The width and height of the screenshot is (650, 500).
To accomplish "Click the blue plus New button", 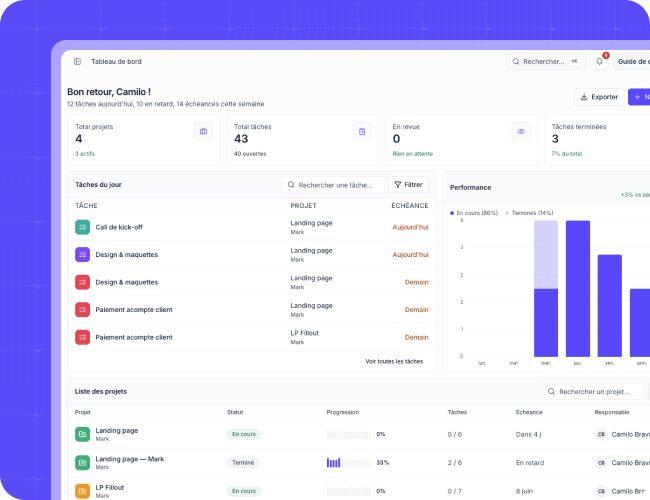I will (639, 97).
